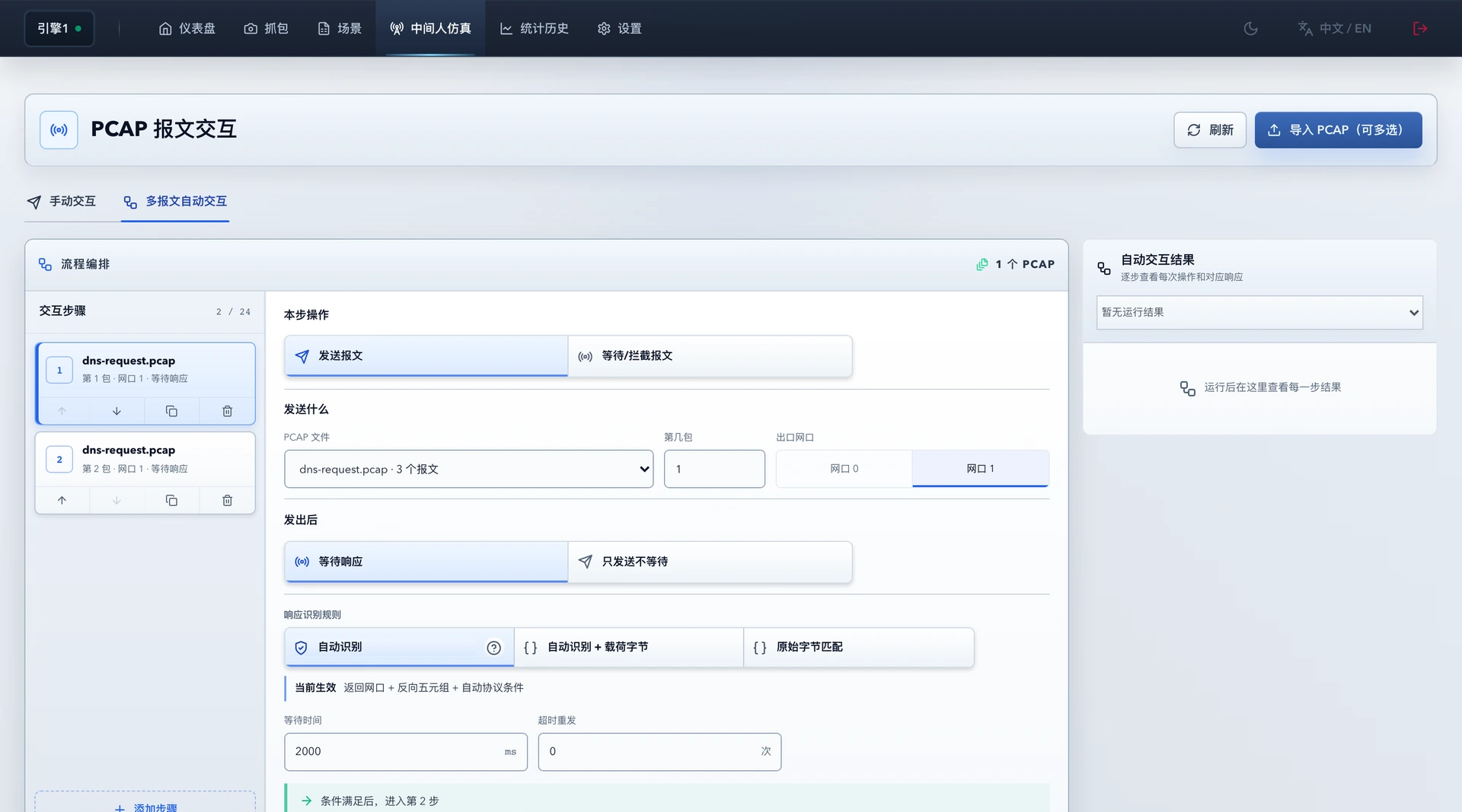Open the PCAP 文件 dropdown

pyautogui.click(x=469, y=470)
